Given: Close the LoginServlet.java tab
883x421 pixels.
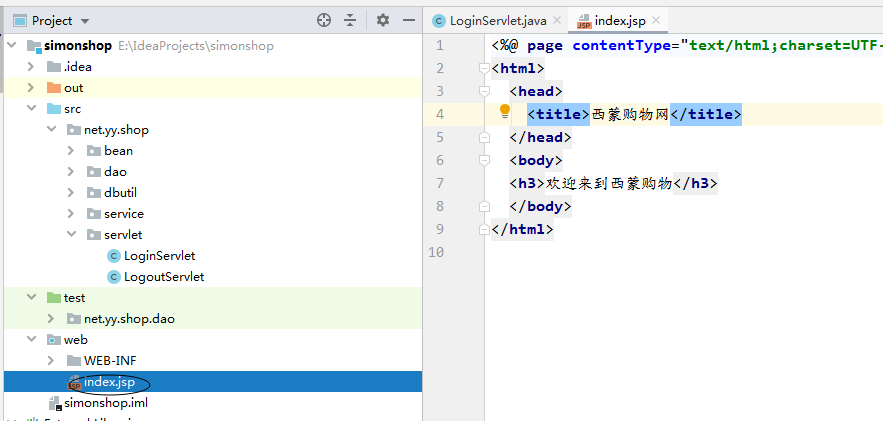Looking at the screenshot, I should 557,20.
